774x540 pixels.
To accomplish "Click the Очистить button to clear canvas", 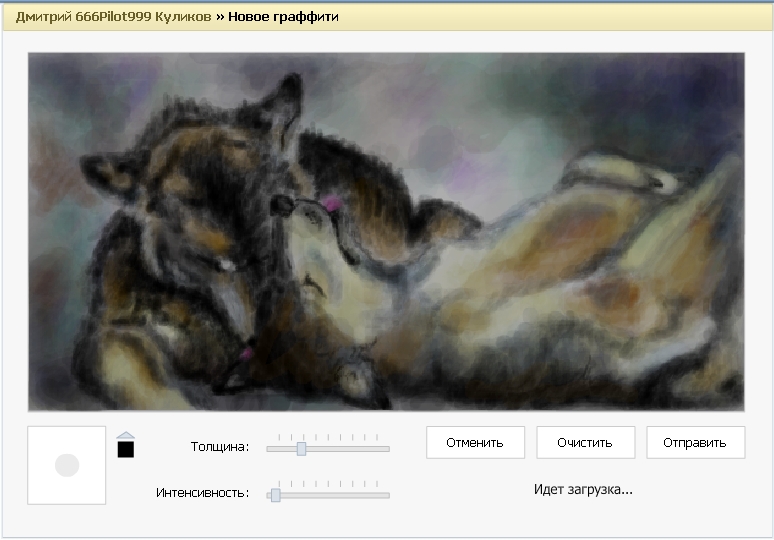I will tap(585, 443).
